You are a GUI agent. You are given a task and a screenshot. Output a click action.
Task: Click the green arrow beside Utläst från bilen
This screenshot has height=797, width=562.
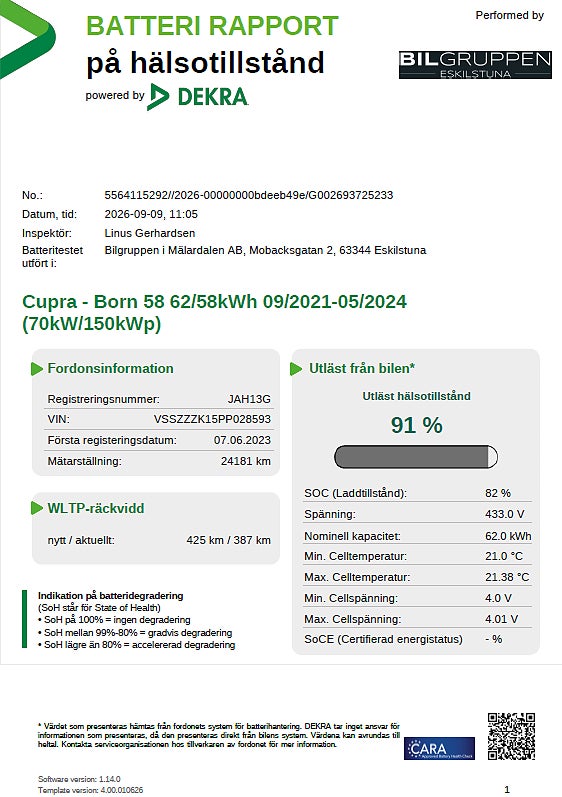296,369
